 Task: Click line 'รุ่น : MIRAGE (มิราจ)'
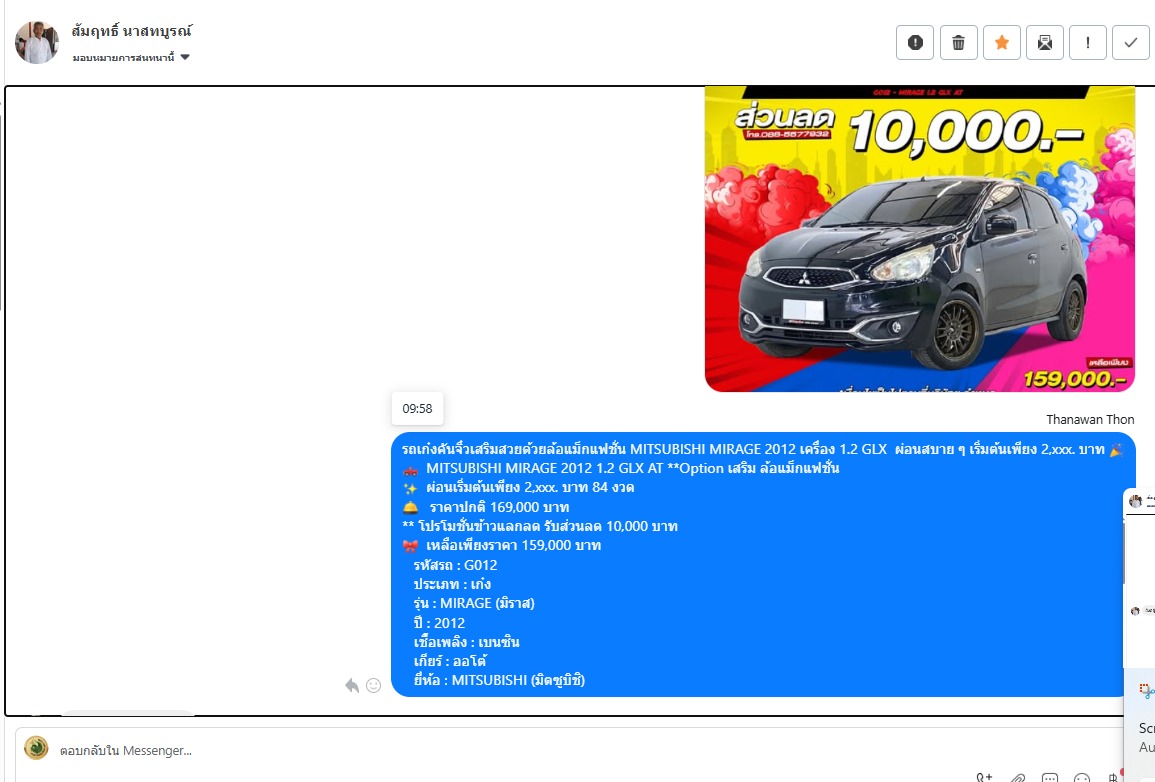pyautogui.click(x=474, y=604)
